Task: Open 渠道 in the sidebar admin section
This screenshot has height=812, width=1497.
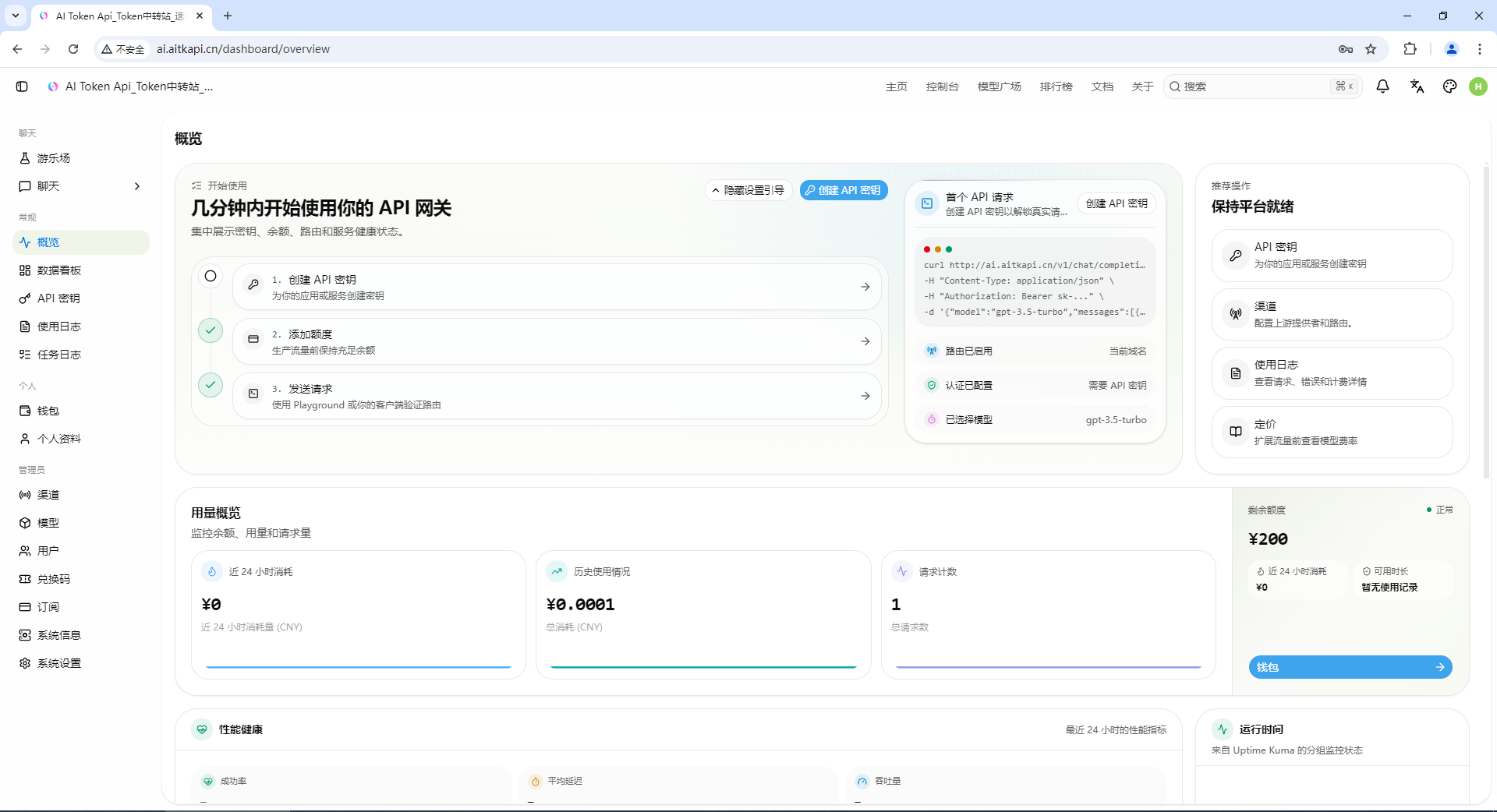Action: coord(81,495)
